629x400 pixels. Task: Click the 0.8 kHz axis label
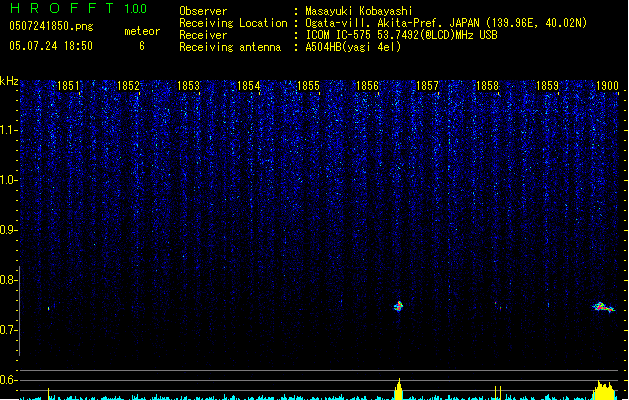click(8, 280)
